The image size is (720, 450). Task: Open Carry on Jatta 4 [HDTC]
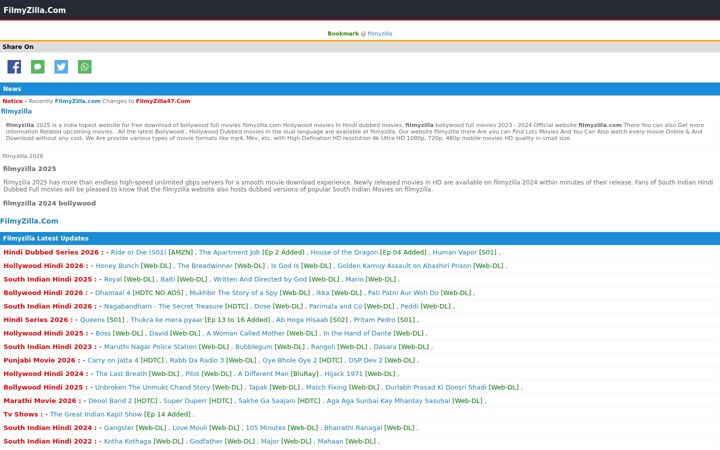pyautogui.click(x=125, y=360)
